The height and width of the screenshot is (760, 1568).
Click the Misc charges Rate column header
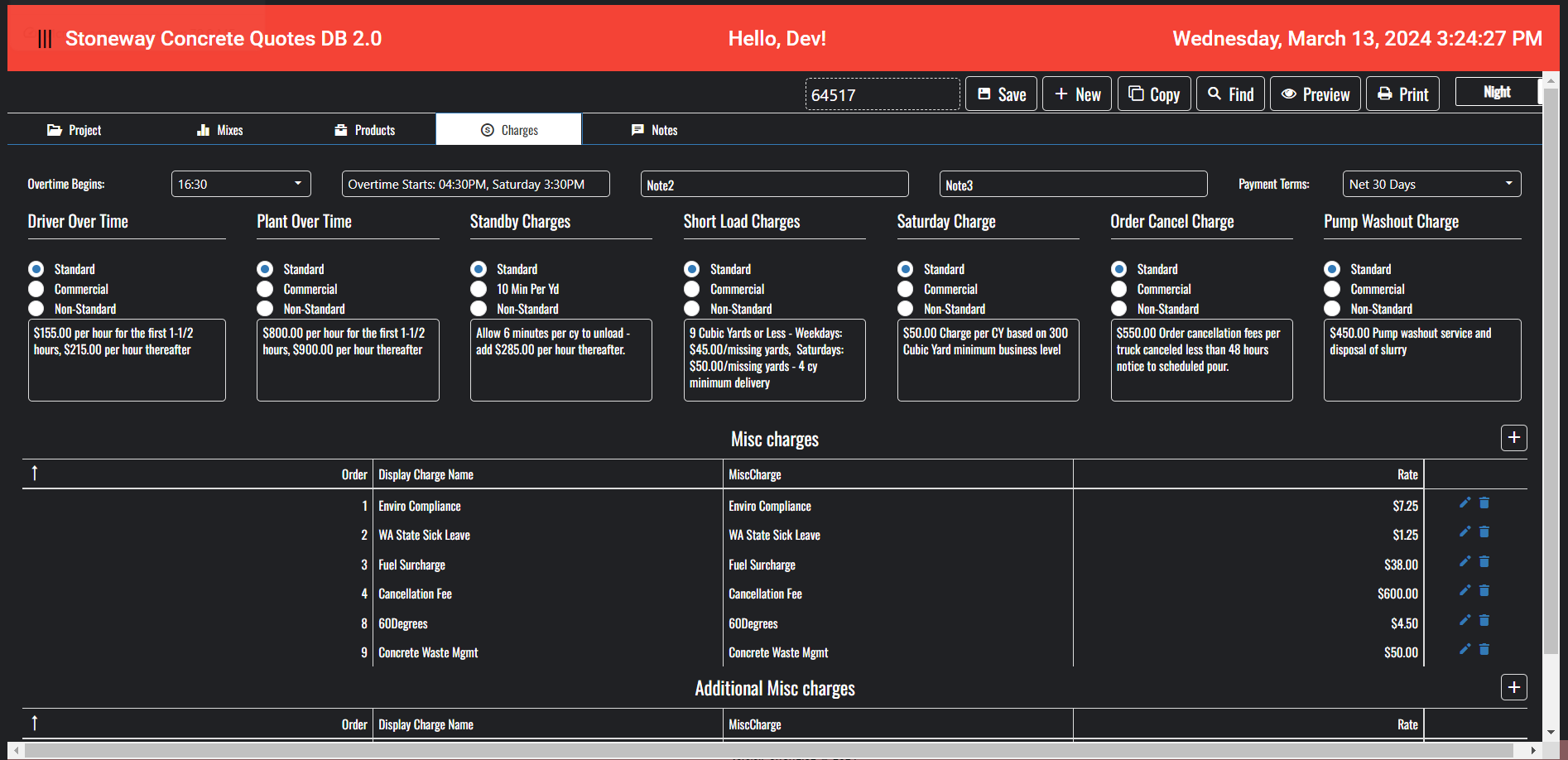(1407, 474)
